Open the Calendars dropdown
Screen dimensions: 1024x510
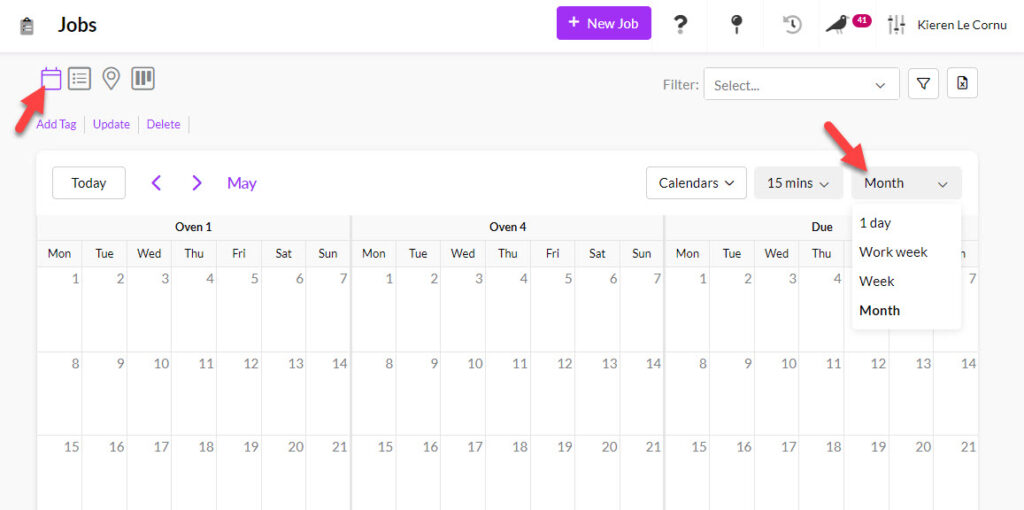[x=696, y=183]
